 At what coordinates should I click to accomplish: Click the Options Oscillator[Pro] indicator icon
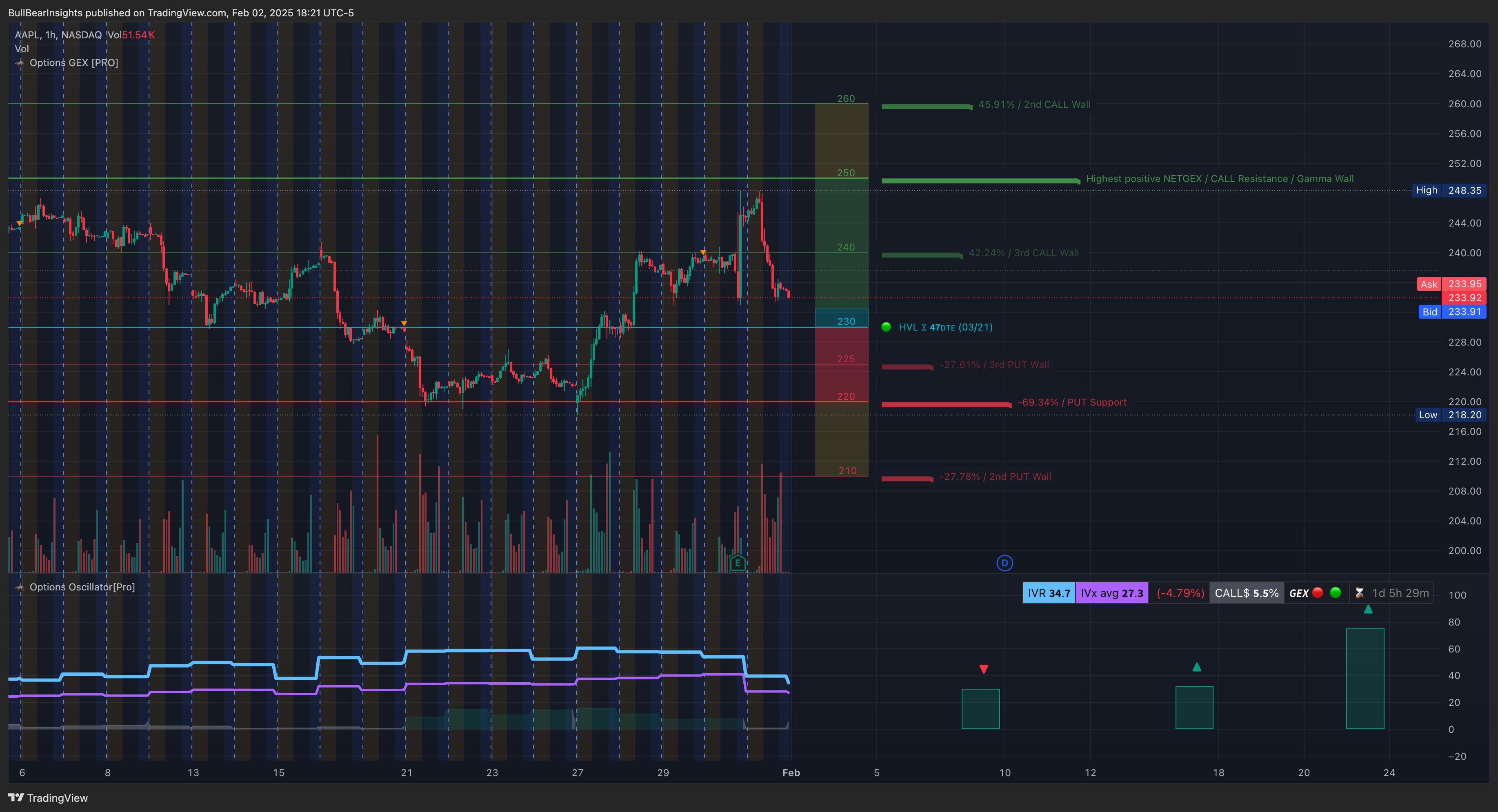pyautogui.click(x=20, y=587)
